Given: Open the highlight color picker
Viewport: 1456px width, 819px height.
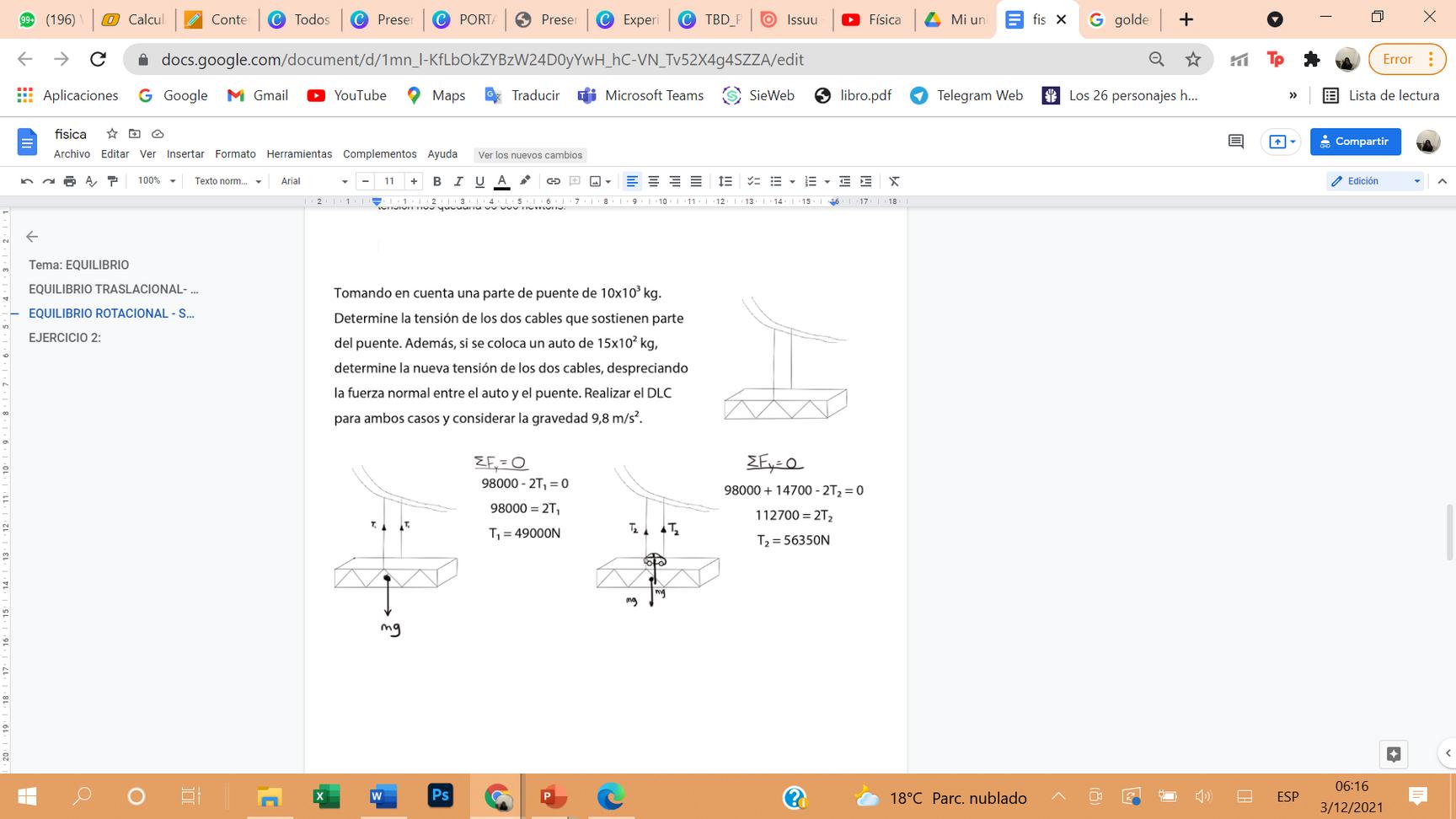Looking at the screenshot, I should (x=525, y=181).
